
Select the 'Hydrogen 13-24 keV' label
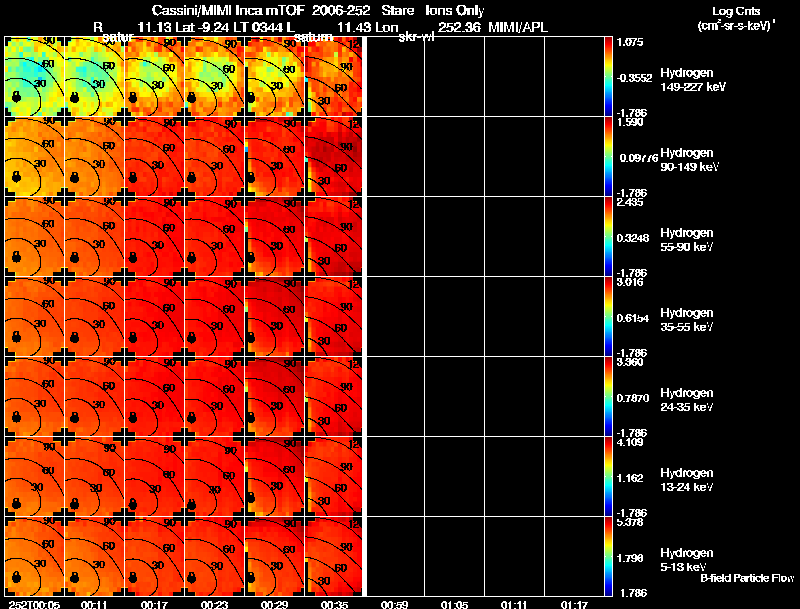pos(687,480)
